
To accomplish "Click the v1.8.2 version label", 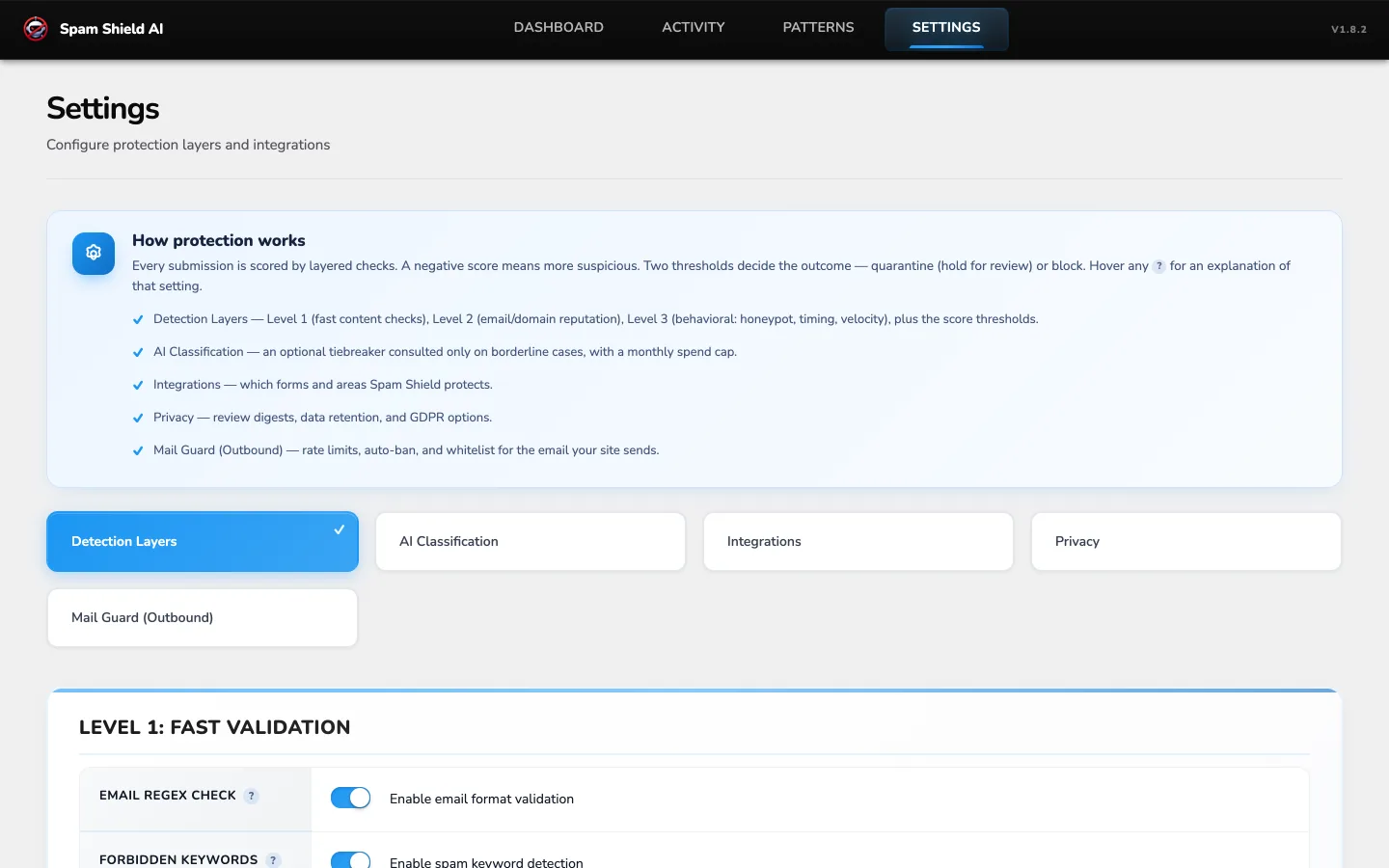I will pyautogui.click(x=1348, y=29).
